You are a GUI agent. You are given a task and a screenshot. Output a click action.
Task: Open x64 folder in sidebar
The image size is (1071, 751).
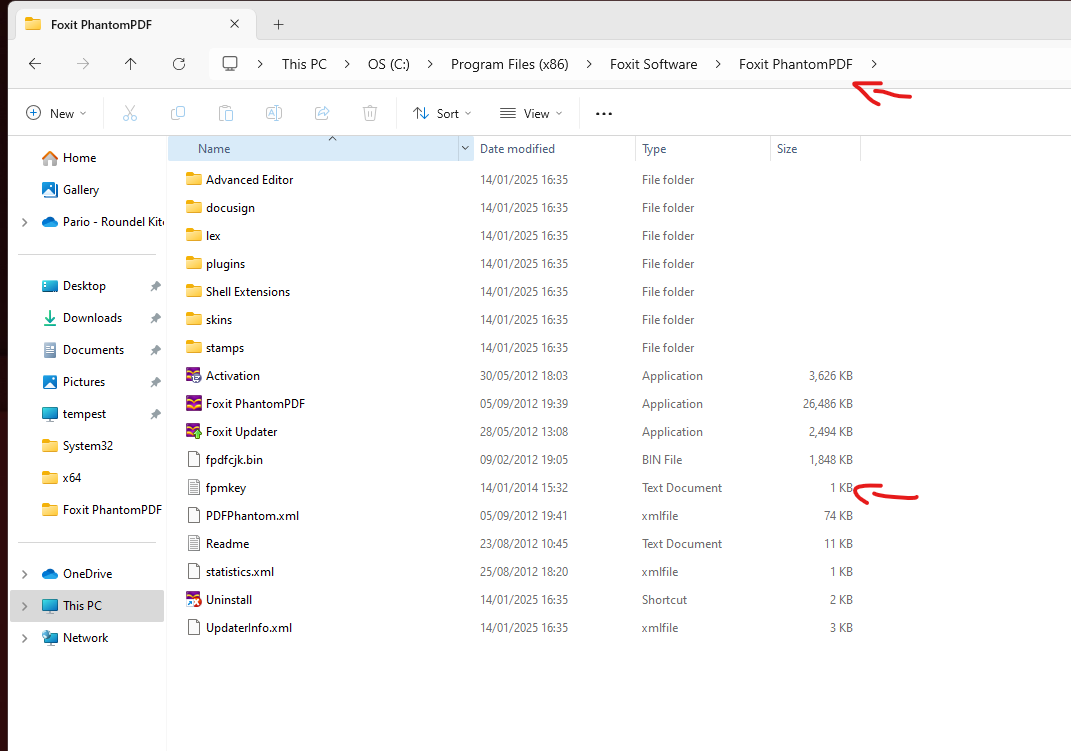[61, 478]
